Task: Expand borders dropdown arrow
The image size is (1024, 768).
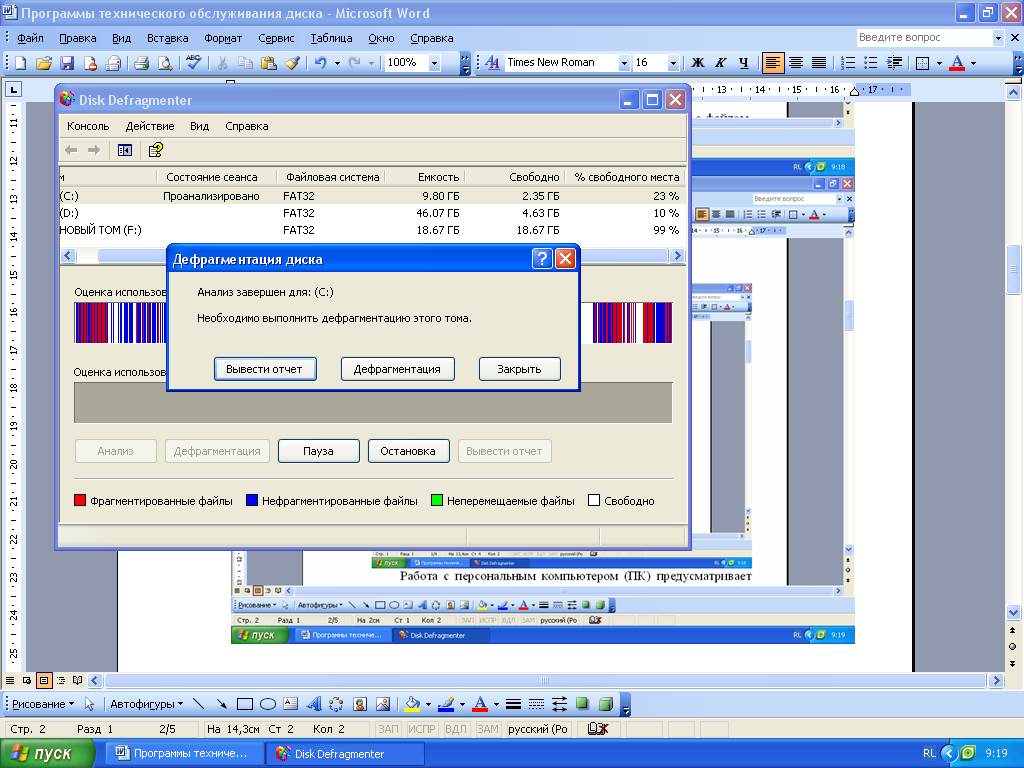Action: 939,63
